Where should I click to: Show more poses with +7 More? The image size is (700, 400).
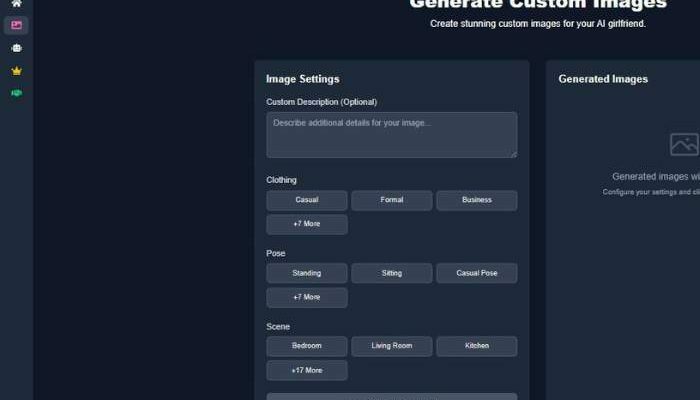click(307, 297)
